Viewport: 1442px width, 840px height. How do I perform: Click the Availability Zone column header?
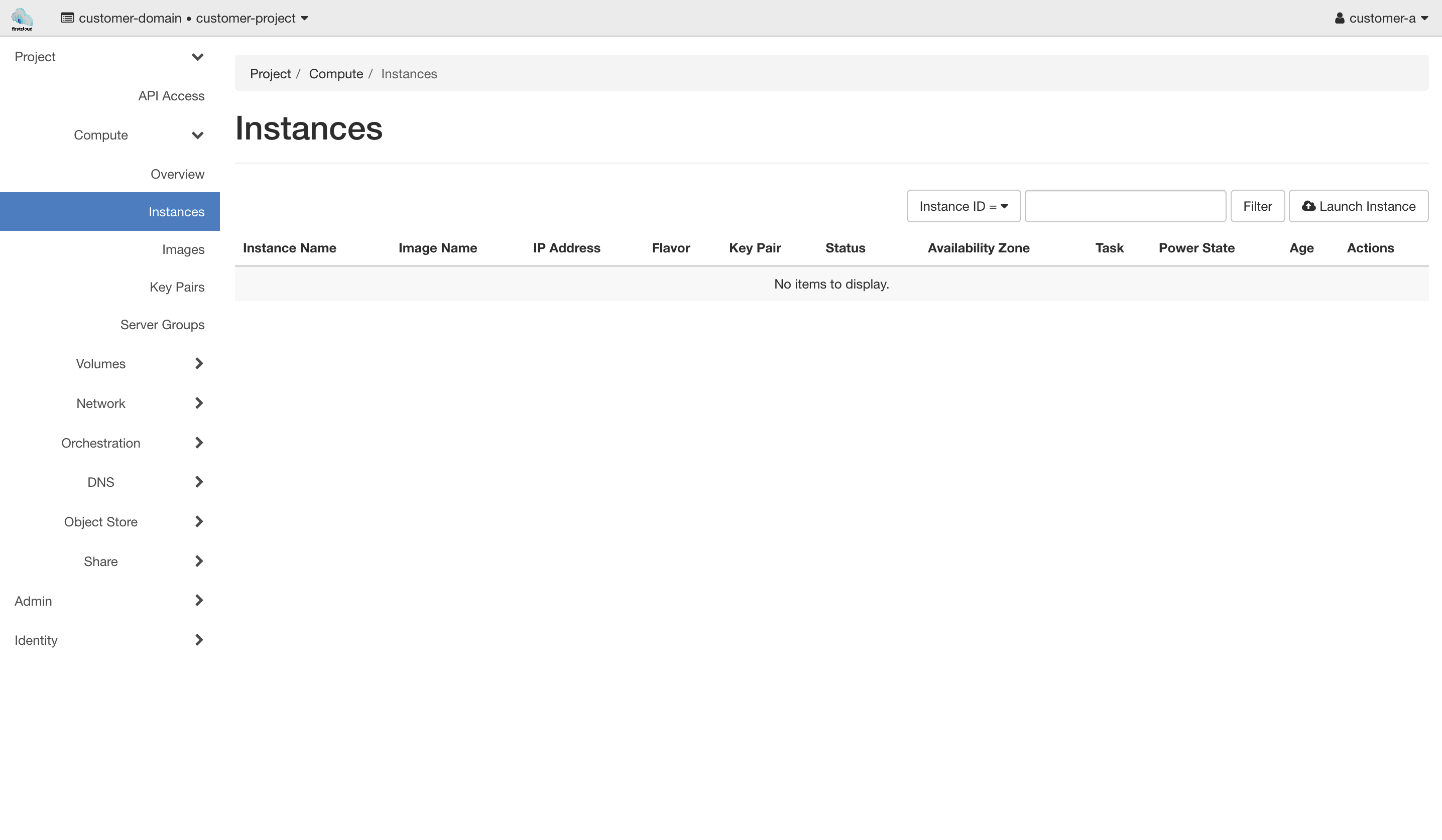979,248
